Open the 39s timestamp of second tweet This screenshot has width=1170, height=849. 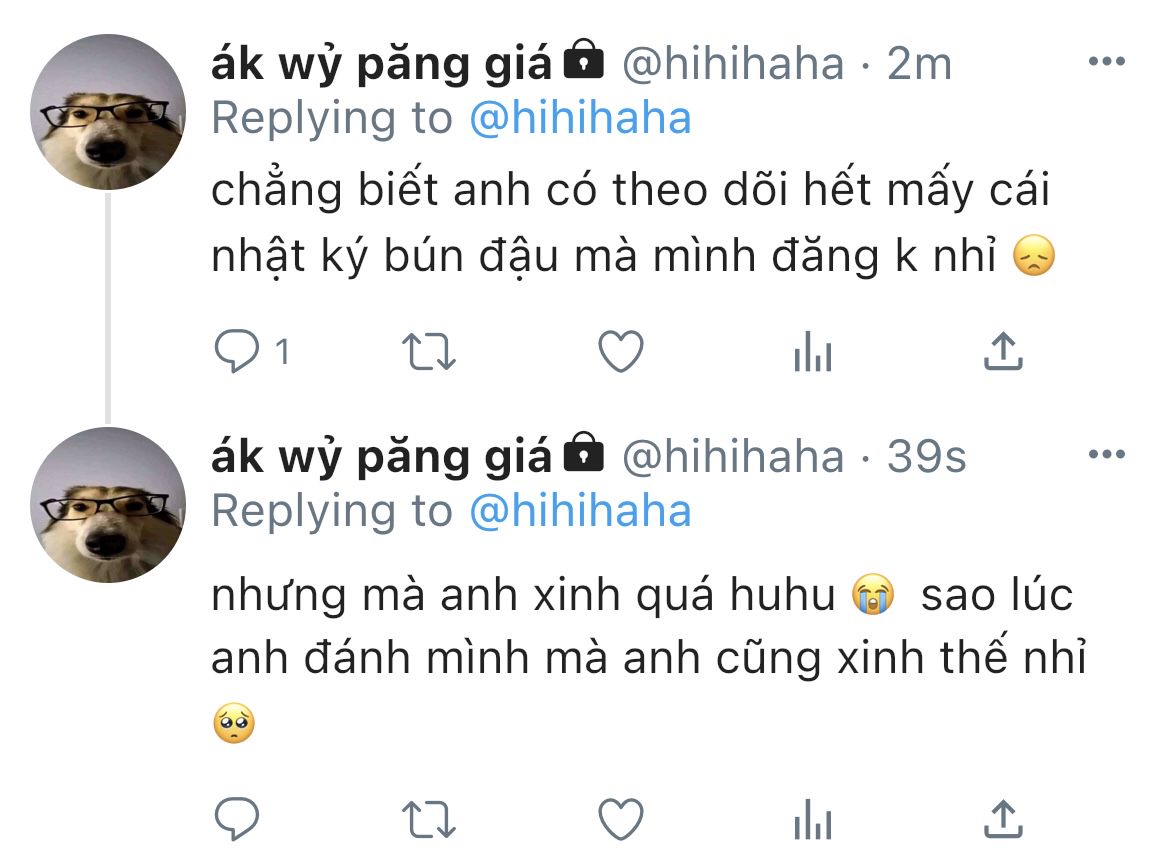click(926, 457)
